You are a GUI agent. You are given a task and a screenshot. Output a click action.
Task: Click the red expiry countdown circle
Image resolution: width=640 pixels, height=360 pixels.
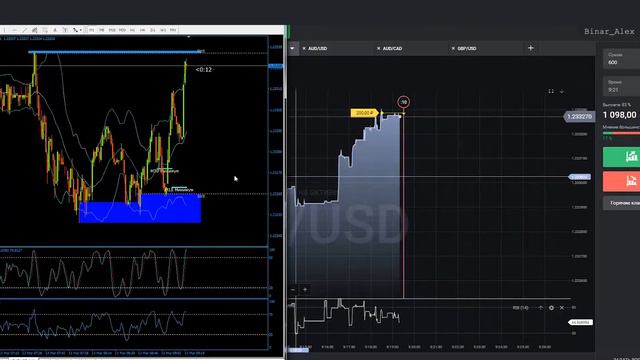pos(403,102)
